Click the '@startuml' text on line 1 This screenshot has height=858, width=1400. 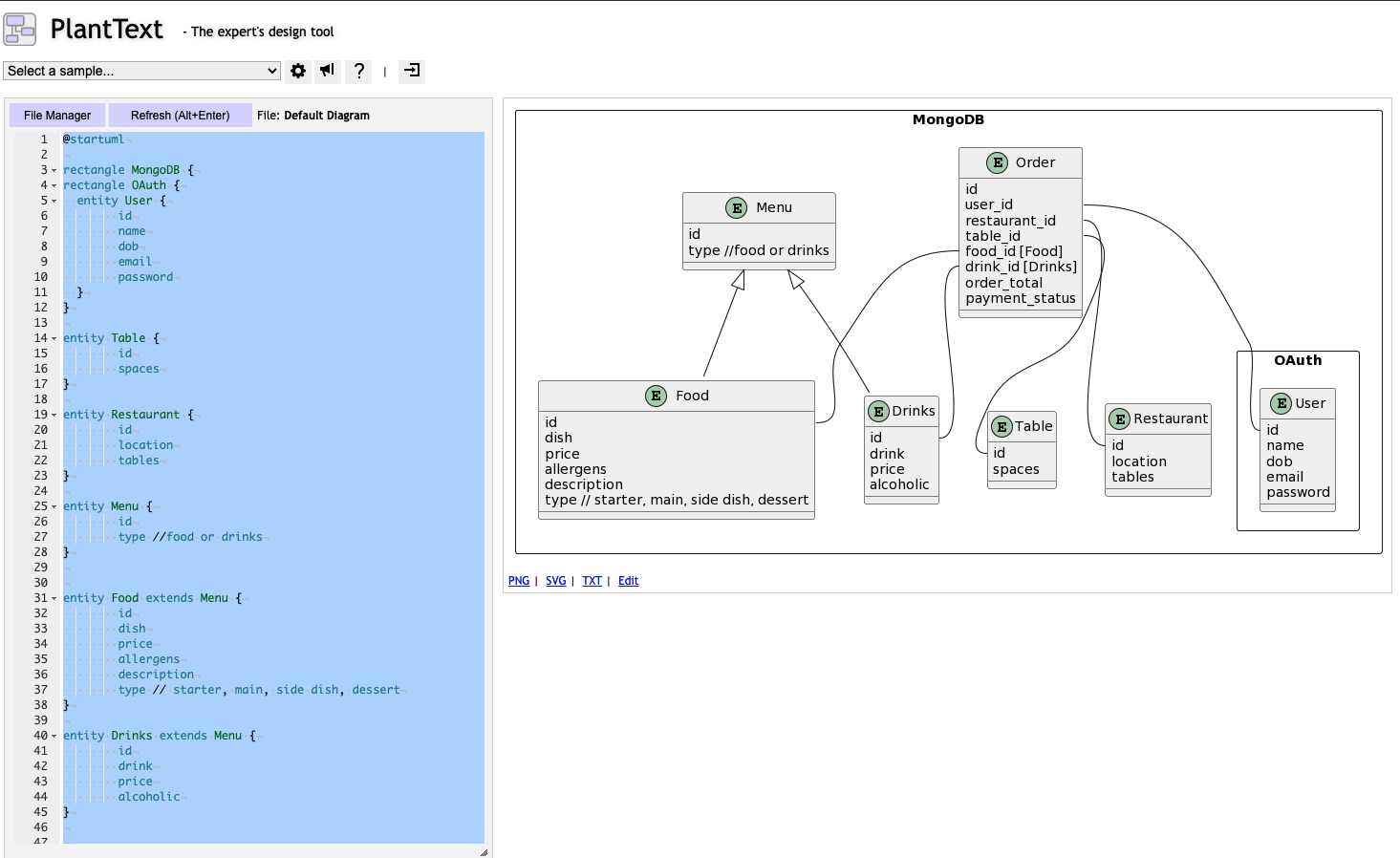[94, 139]
